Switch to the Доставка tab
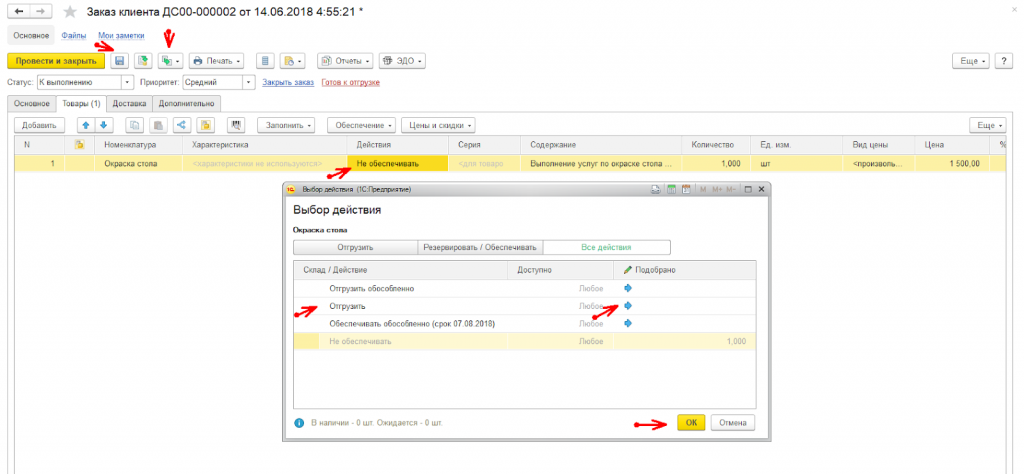The image size is (1024, 474). (130, 103)
